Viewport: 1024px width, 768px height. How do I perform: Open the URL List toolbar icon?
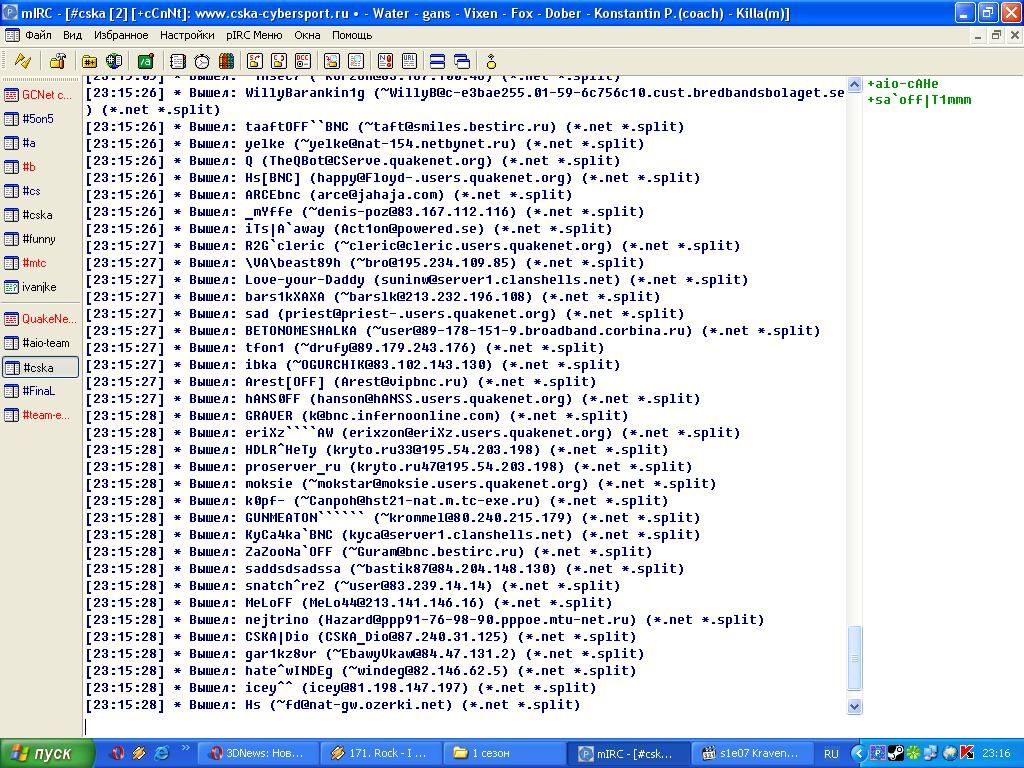pyautogui.click(x=409, y=61)
